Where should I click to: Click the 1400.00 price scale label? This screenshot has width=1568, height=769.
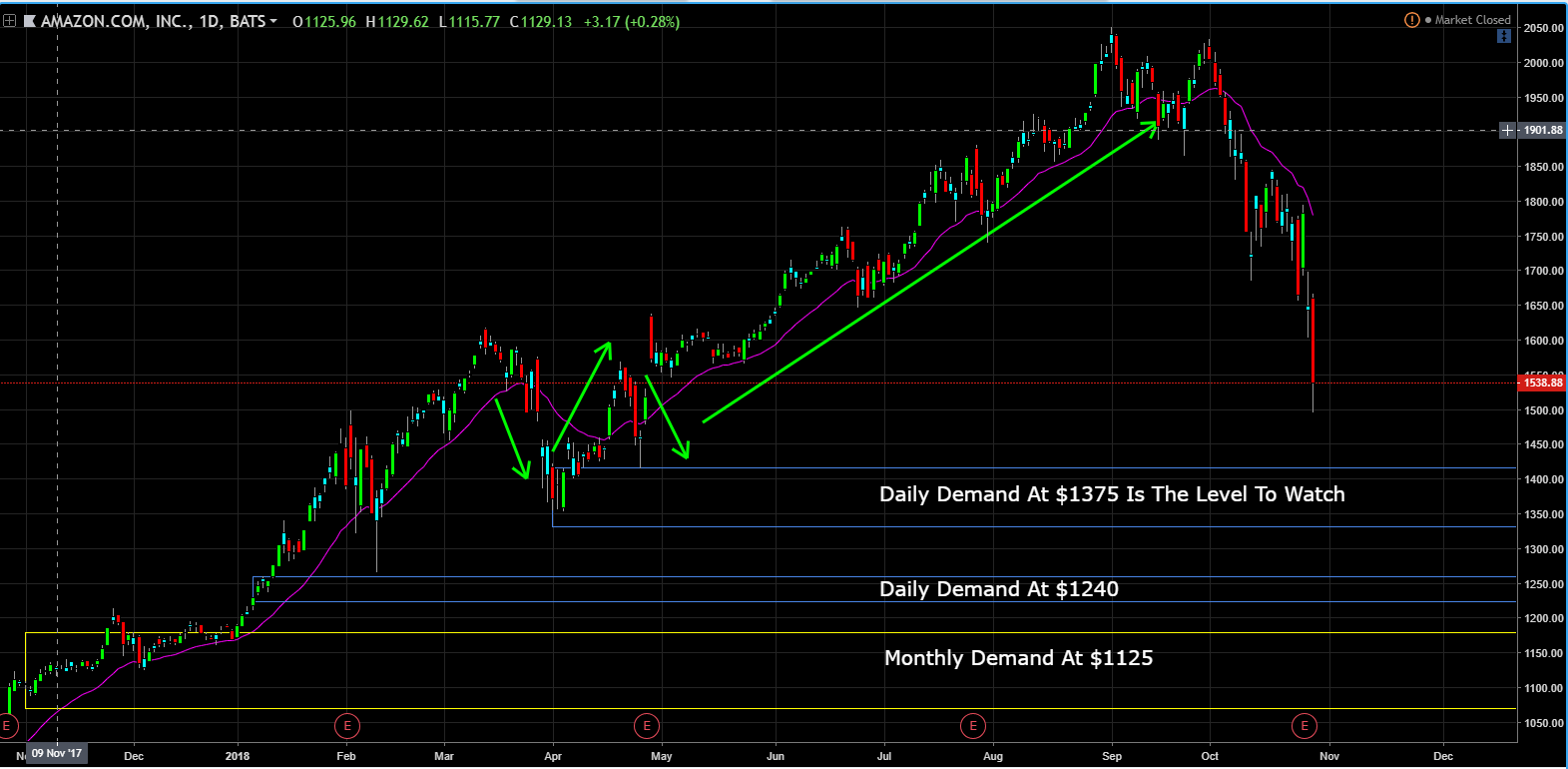pos(1543,479)
